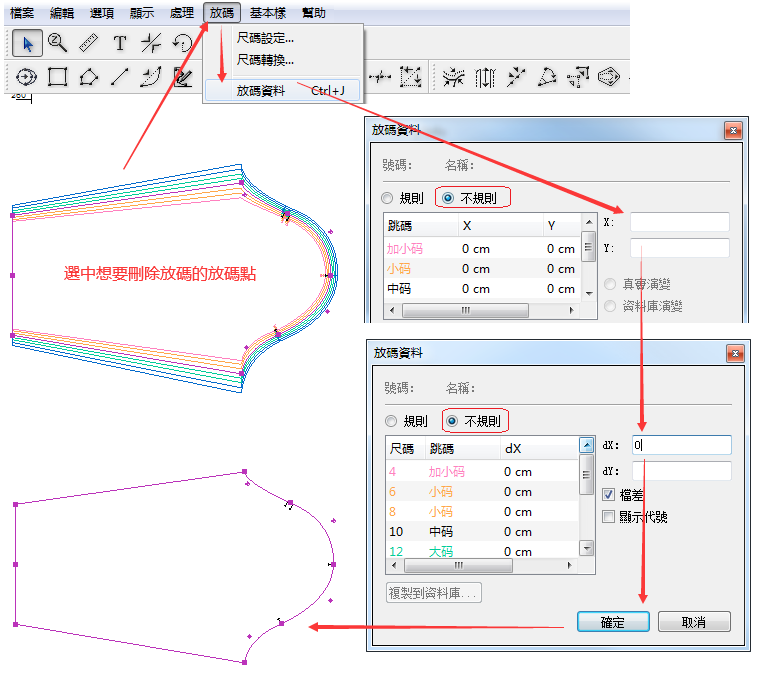
Task: Pick the ruler measure tool
Action: click(x=88, y=42)
